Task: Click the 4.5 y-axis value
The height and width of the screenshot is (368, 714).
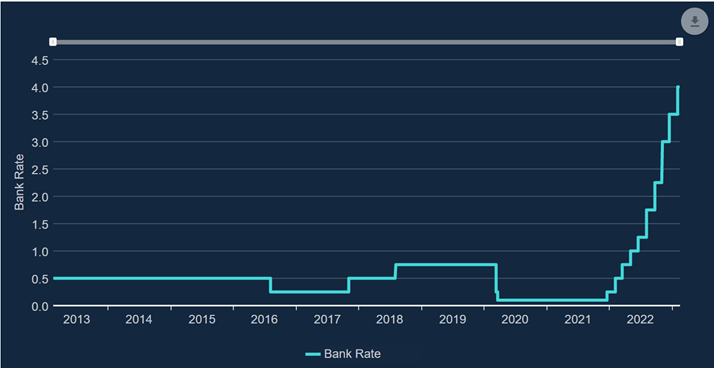Action: pyautogui.click(x=39, y=60)
